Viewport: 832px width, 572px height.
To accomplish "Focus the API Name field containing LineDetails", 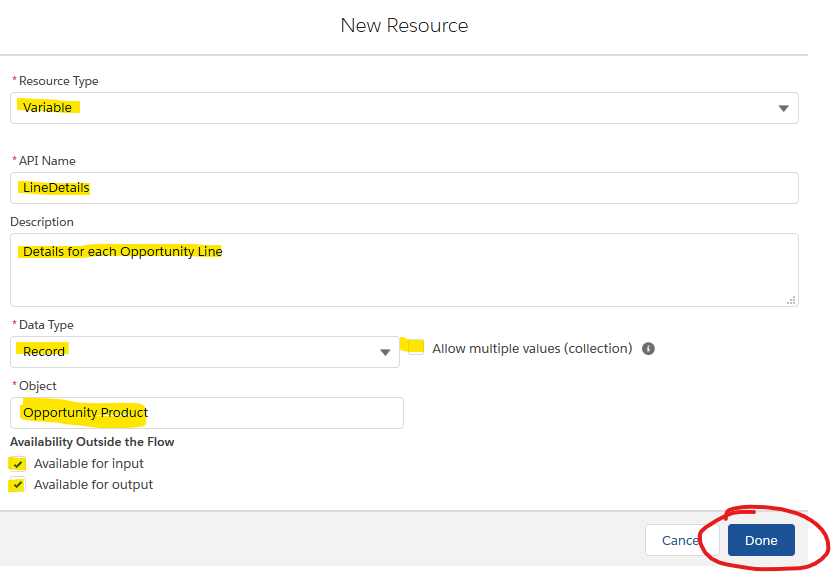I will pyautogui.click(x=404, y=188).
